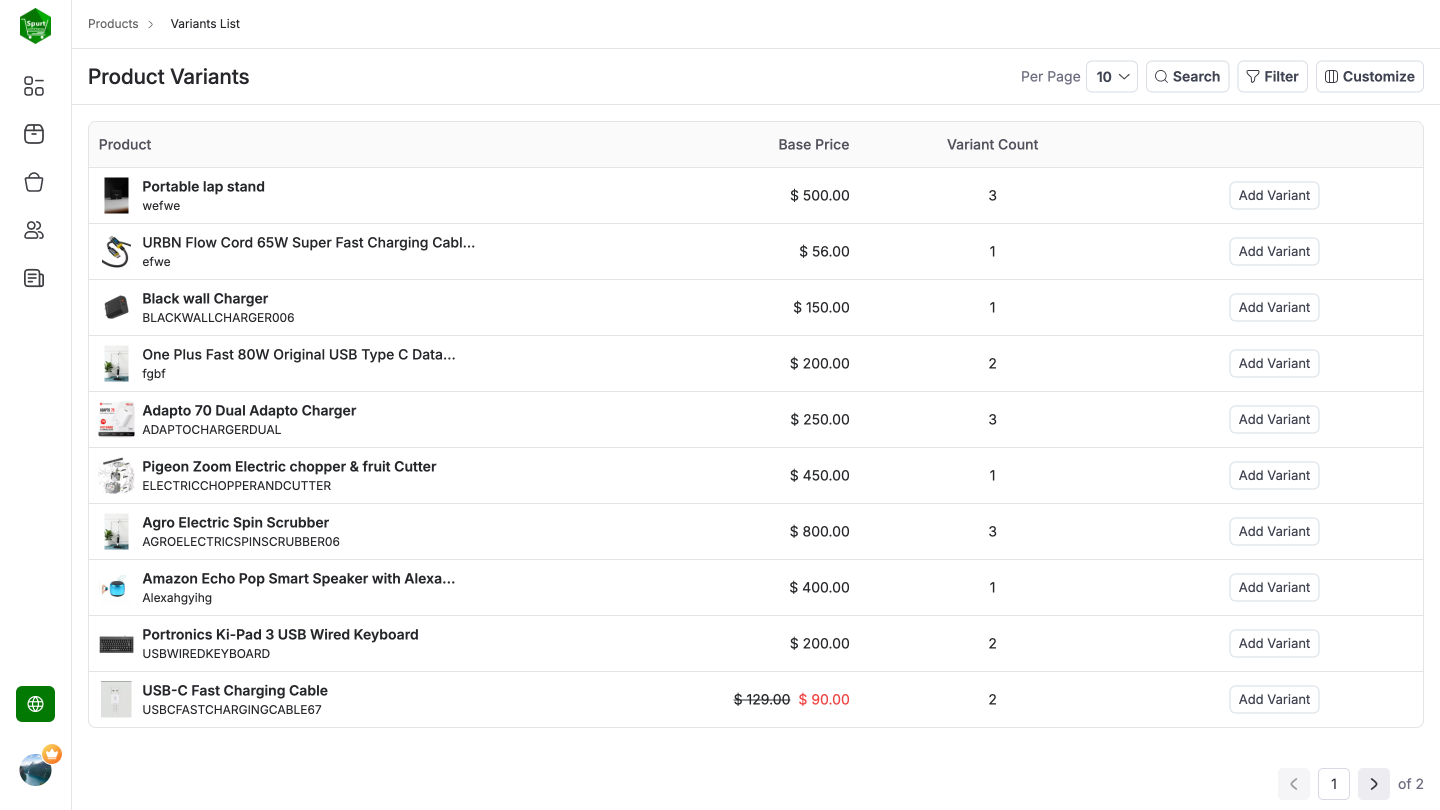The width and height of the screenshot is (1440, 810).
Task: Expand the Per Page dropdown
Action: 1112,76
